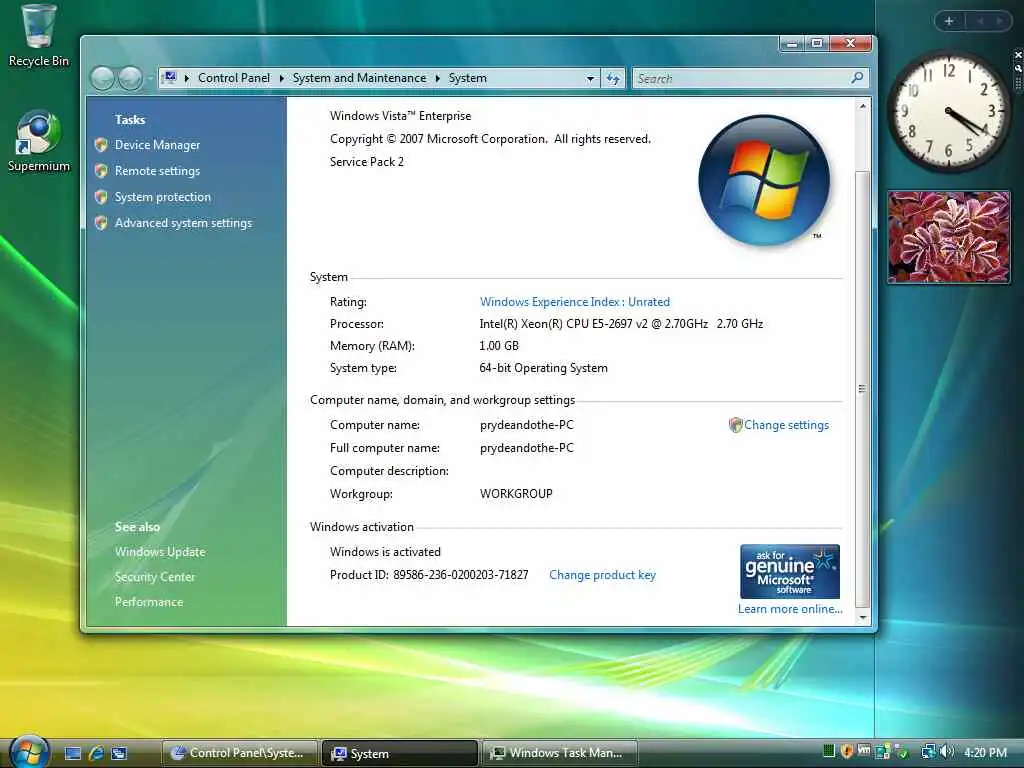This screenshot has width=1024, height=768.
Task: Open Advanced system settings
Action: tap(183, 223)
